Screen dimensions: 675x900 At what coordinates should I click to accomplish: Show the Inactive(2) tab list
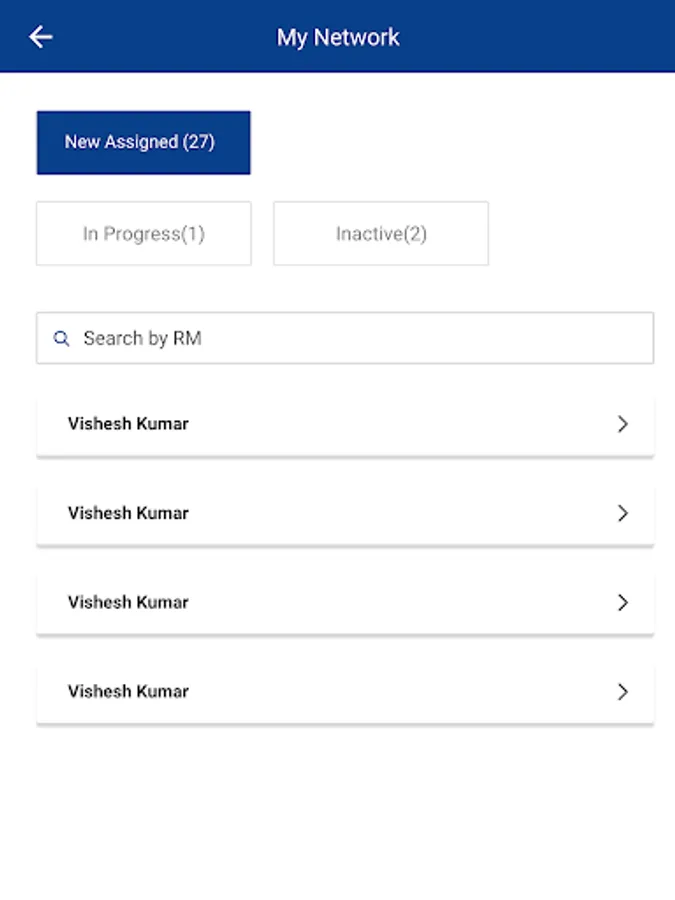point(380,234)
